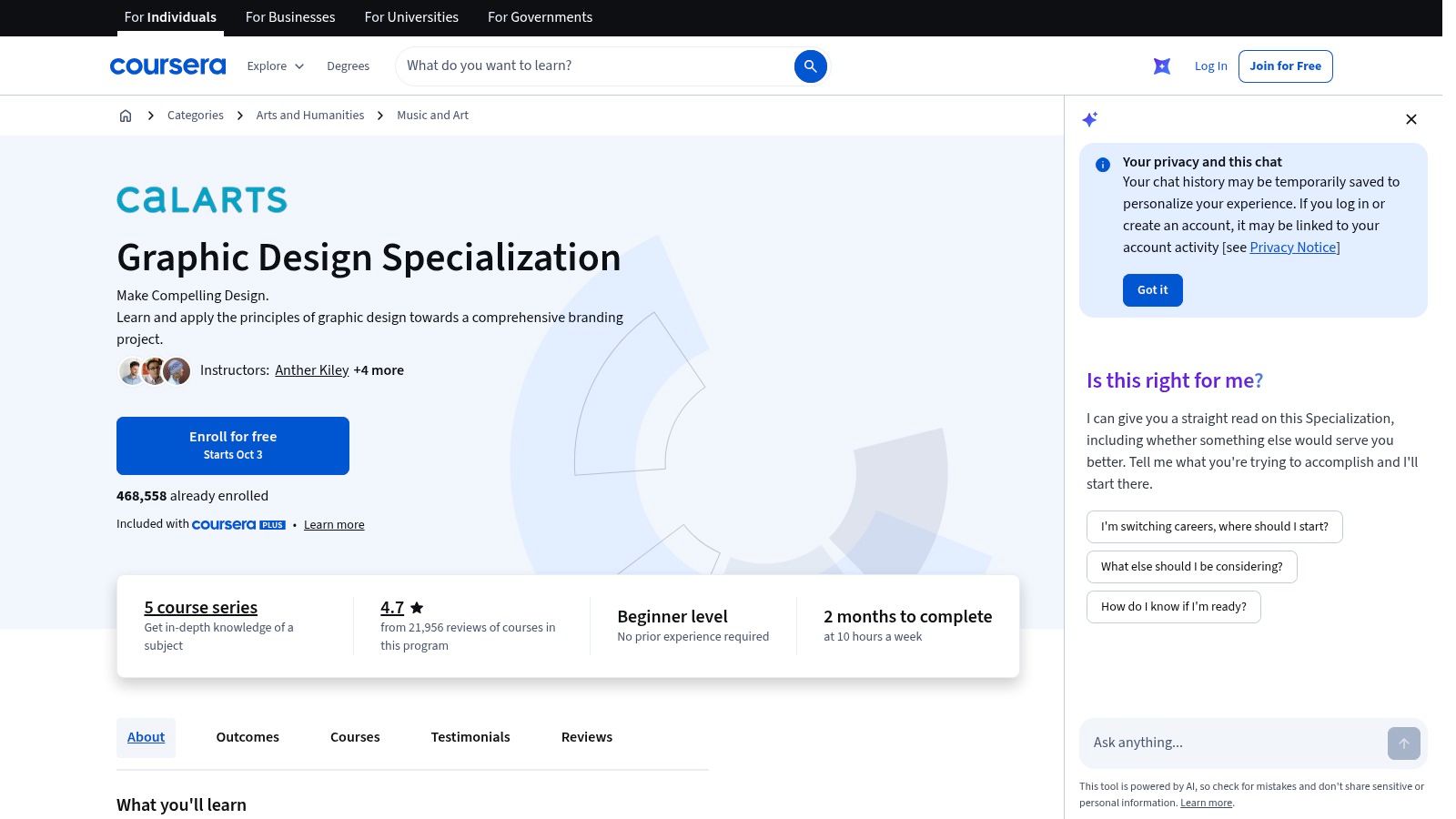Open Music and Art breadcrumb
The height and width of the screenshot is (819, 1456).
[x=433, y=116]
